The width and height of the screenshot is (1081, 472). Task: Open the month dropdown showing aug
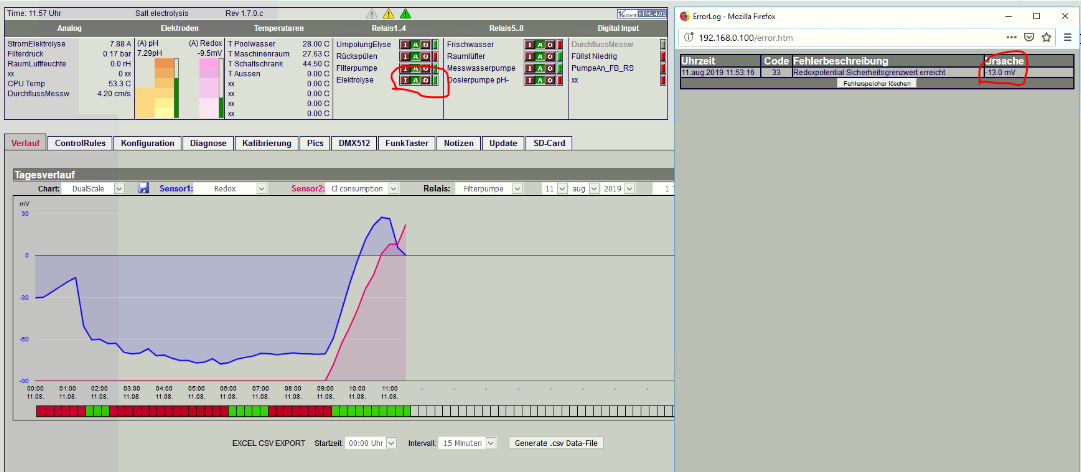[585, 188]
